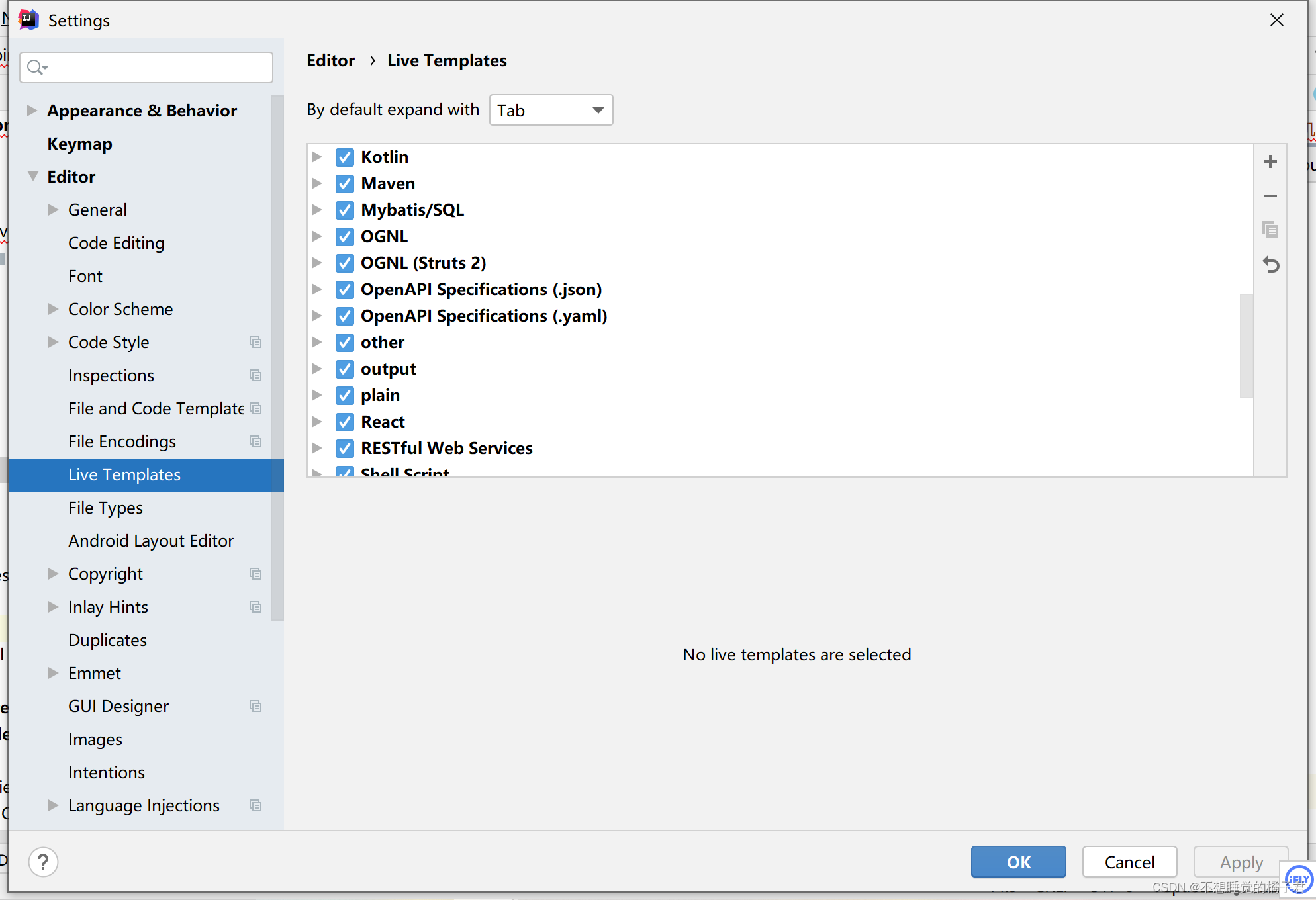Toggle OpenAPI Specifications (.yaml) checkbox
The image size is (1316, 900).
(344, 316)
